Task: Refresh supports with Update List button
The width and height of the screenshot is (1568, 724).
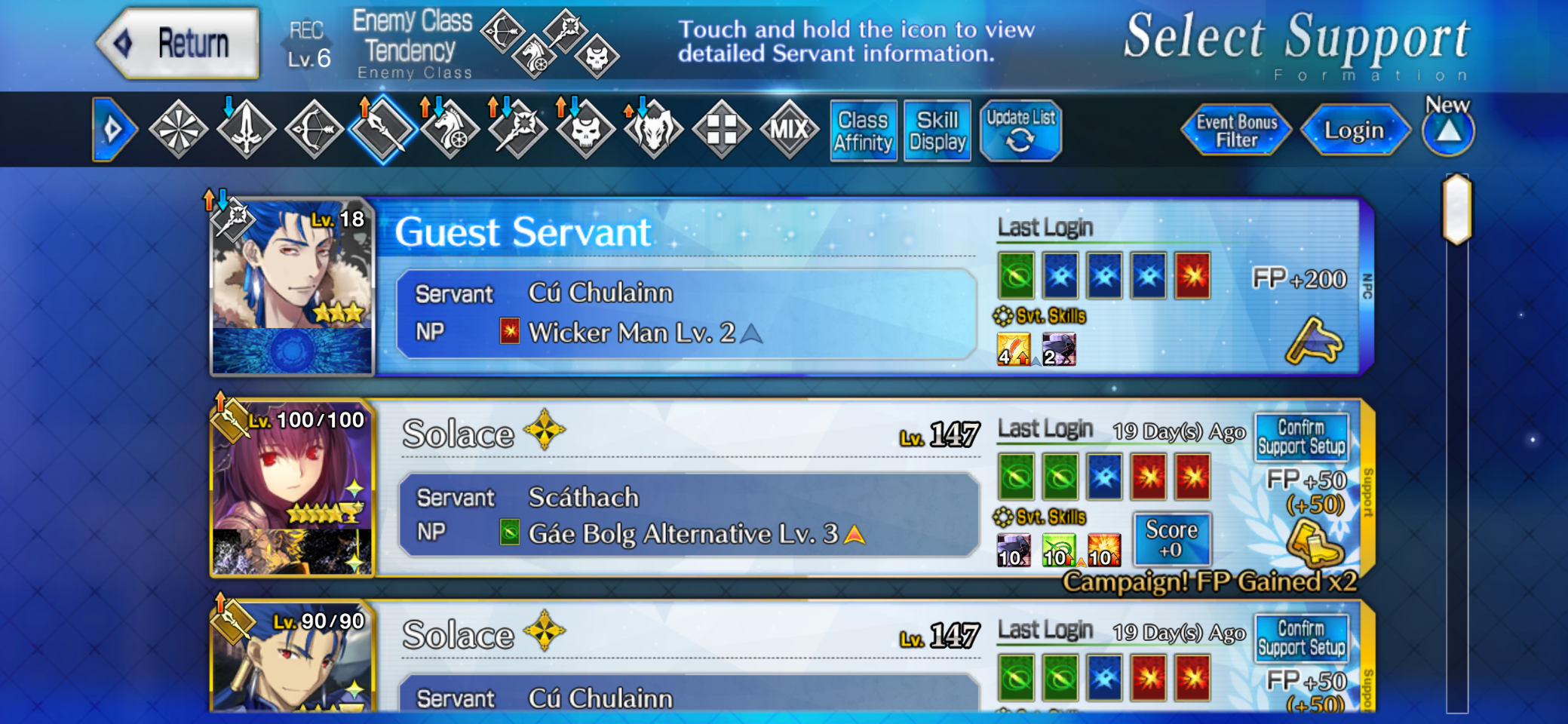Action: (1020, 130)
